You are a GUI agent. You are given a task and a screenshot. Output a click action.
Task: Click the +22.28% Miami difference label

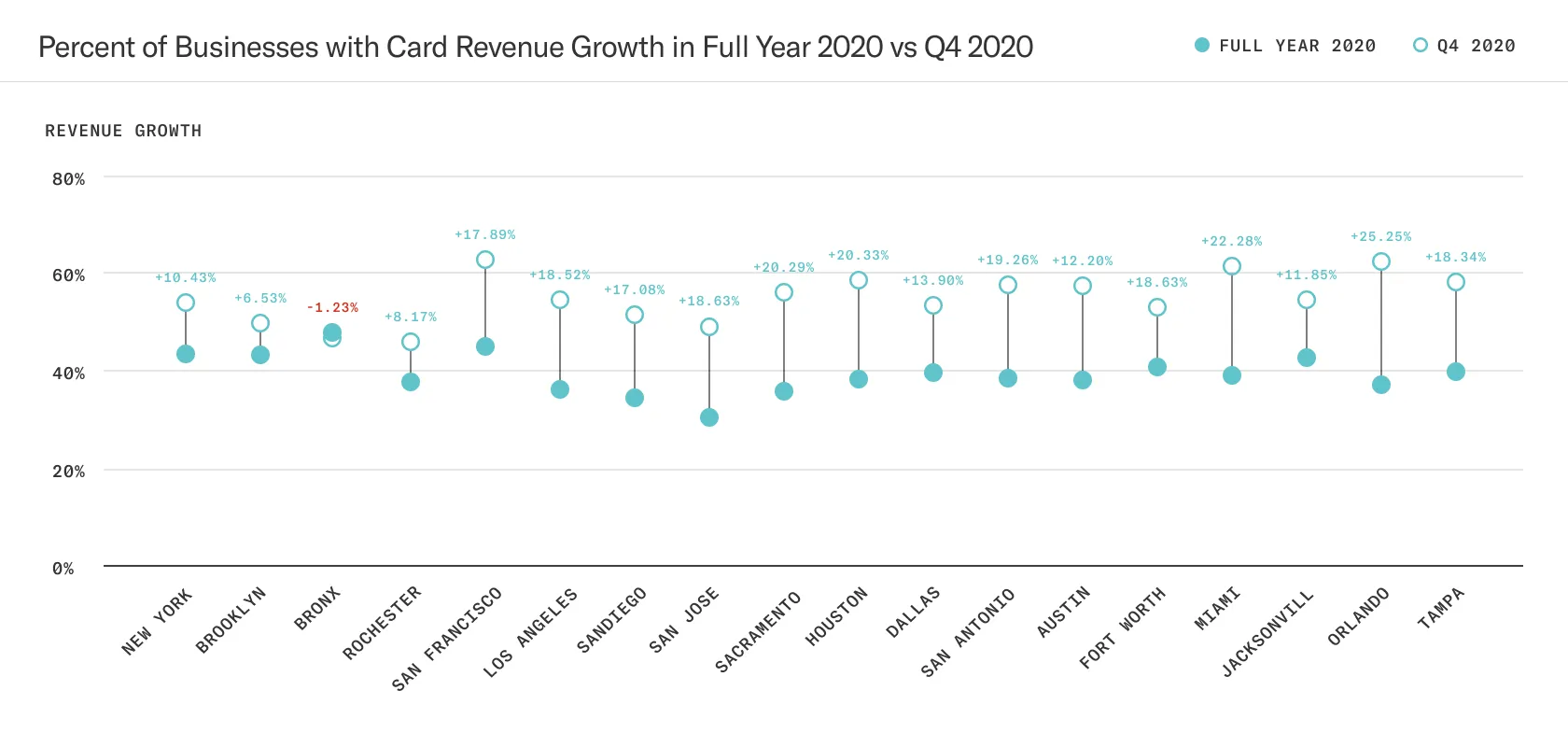(1232, 241)
